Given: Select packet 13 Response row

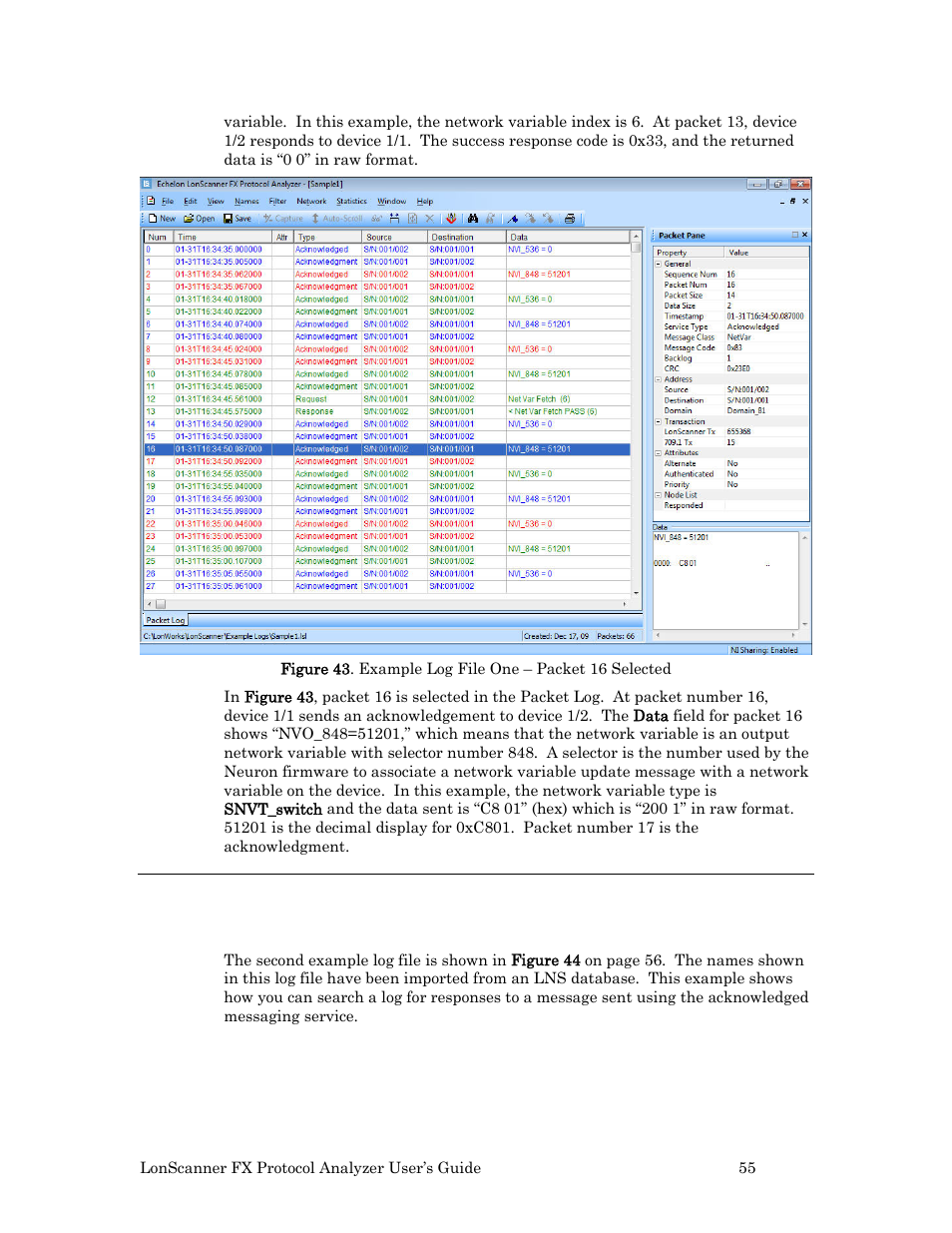Looking at the screenshot, I should 387,411.
